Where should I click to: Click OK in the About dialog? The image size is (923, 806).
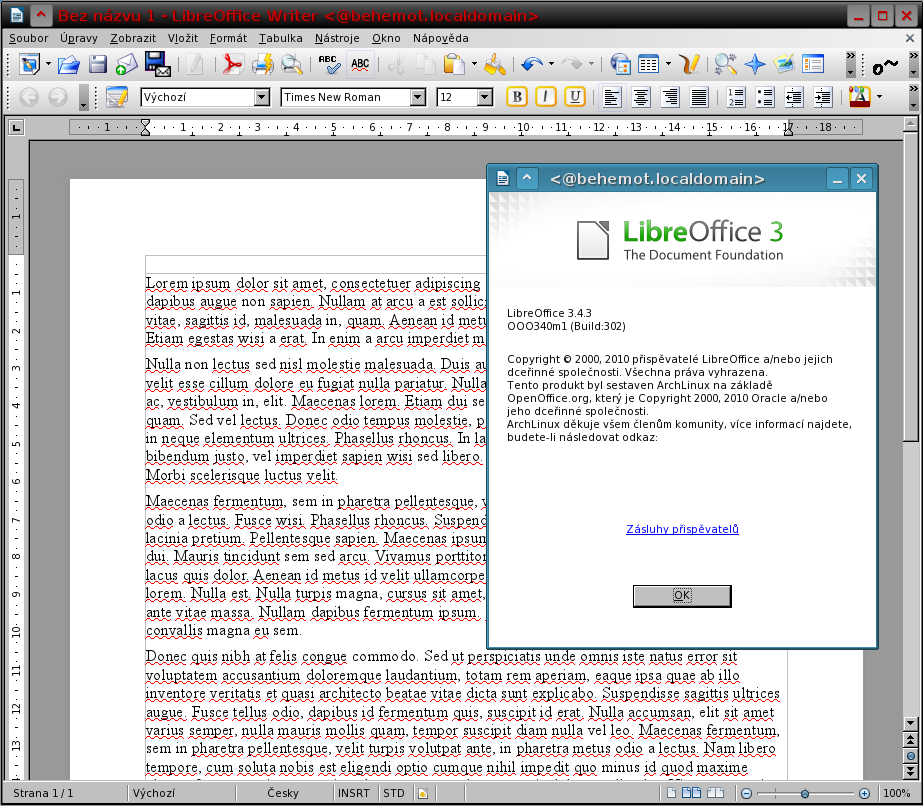(682, 596)
